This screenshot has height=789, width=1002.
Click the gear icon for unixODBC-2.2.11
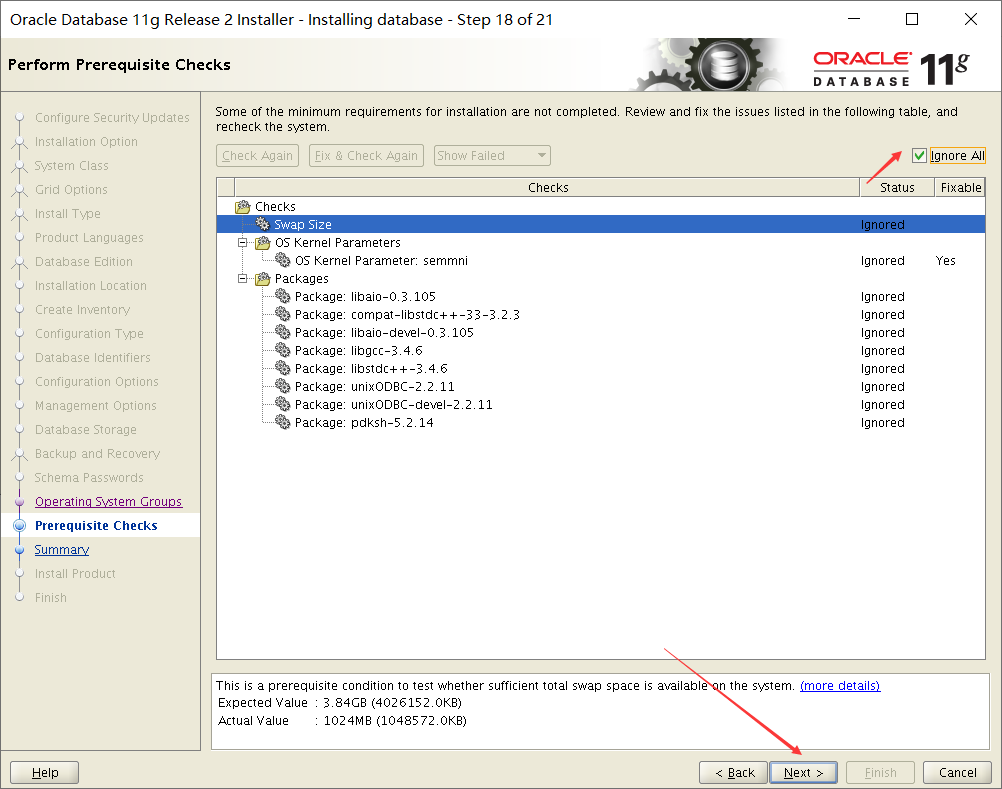coord(282,387)
